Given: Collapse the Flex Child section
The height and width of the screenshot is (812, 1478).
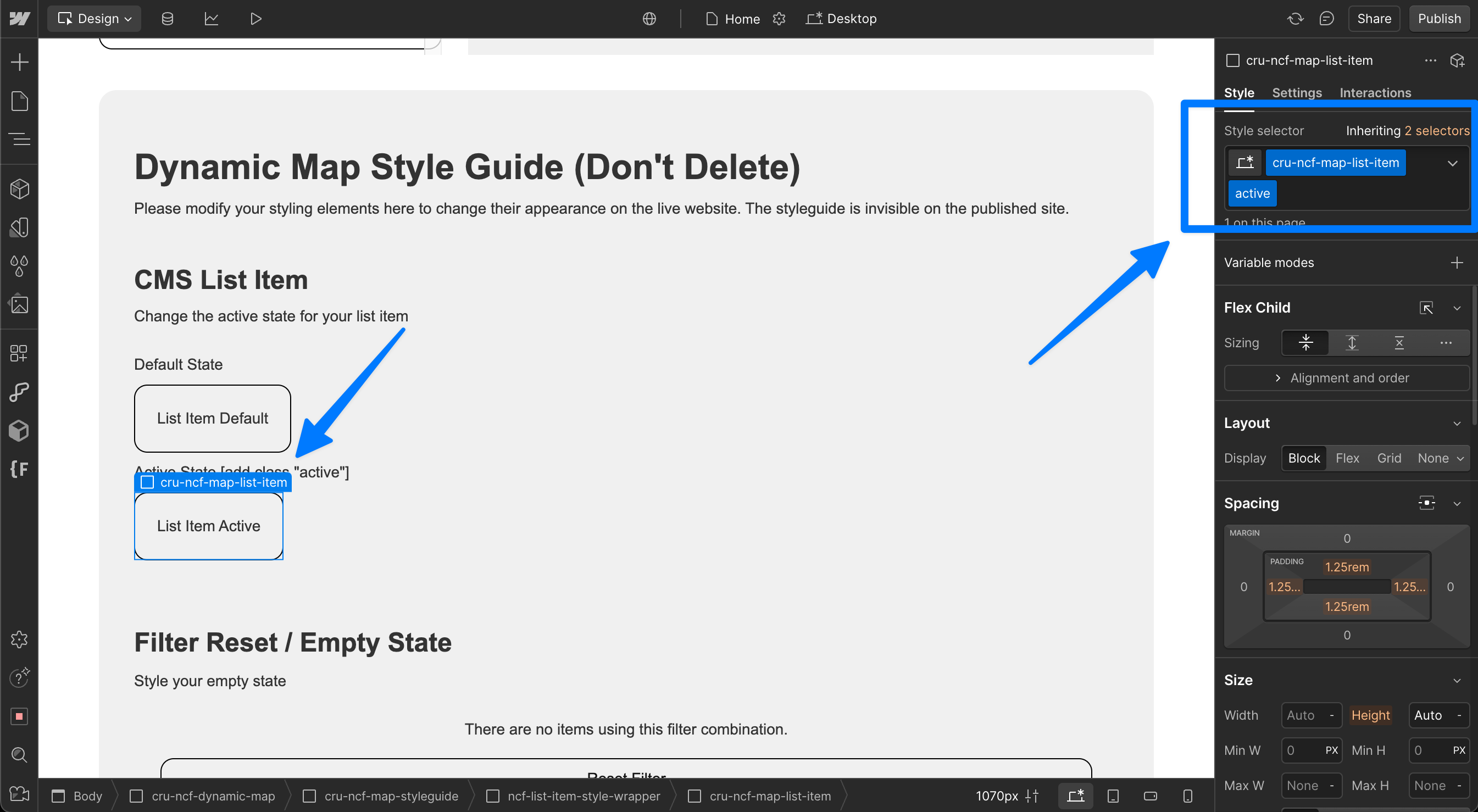Looking at the screenshot, I should click(1457, 308).
